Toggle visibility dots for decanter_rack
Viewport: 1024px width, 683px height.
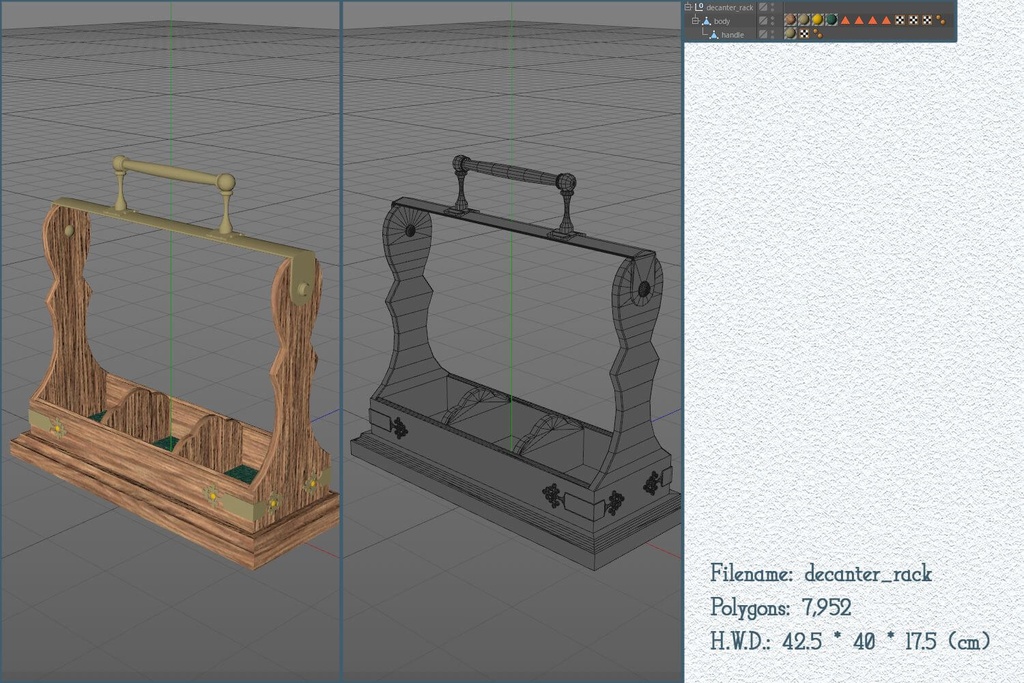[773, 7]
